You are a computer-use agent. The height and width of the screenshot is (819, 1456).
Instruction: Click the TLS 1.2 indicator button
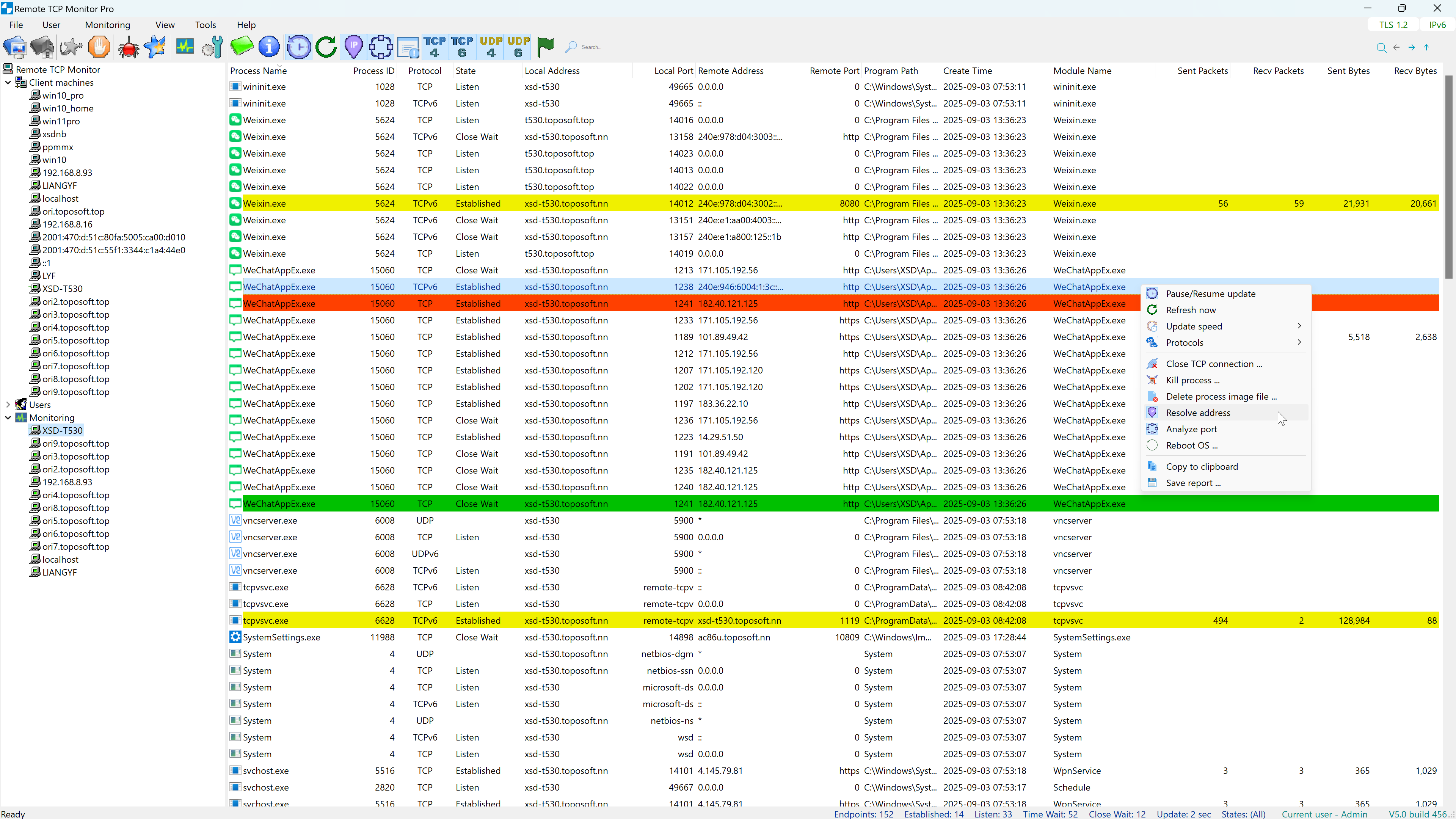coord(1393,25)
